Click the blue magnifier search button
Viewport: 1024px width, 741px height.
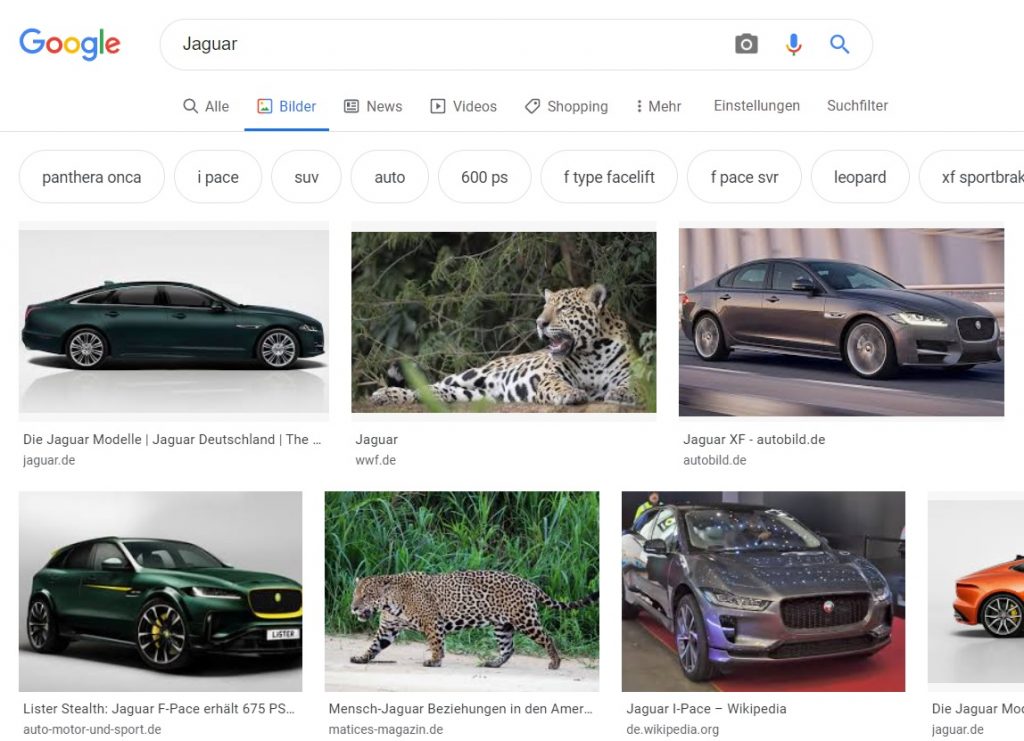[x=839, y=44]
